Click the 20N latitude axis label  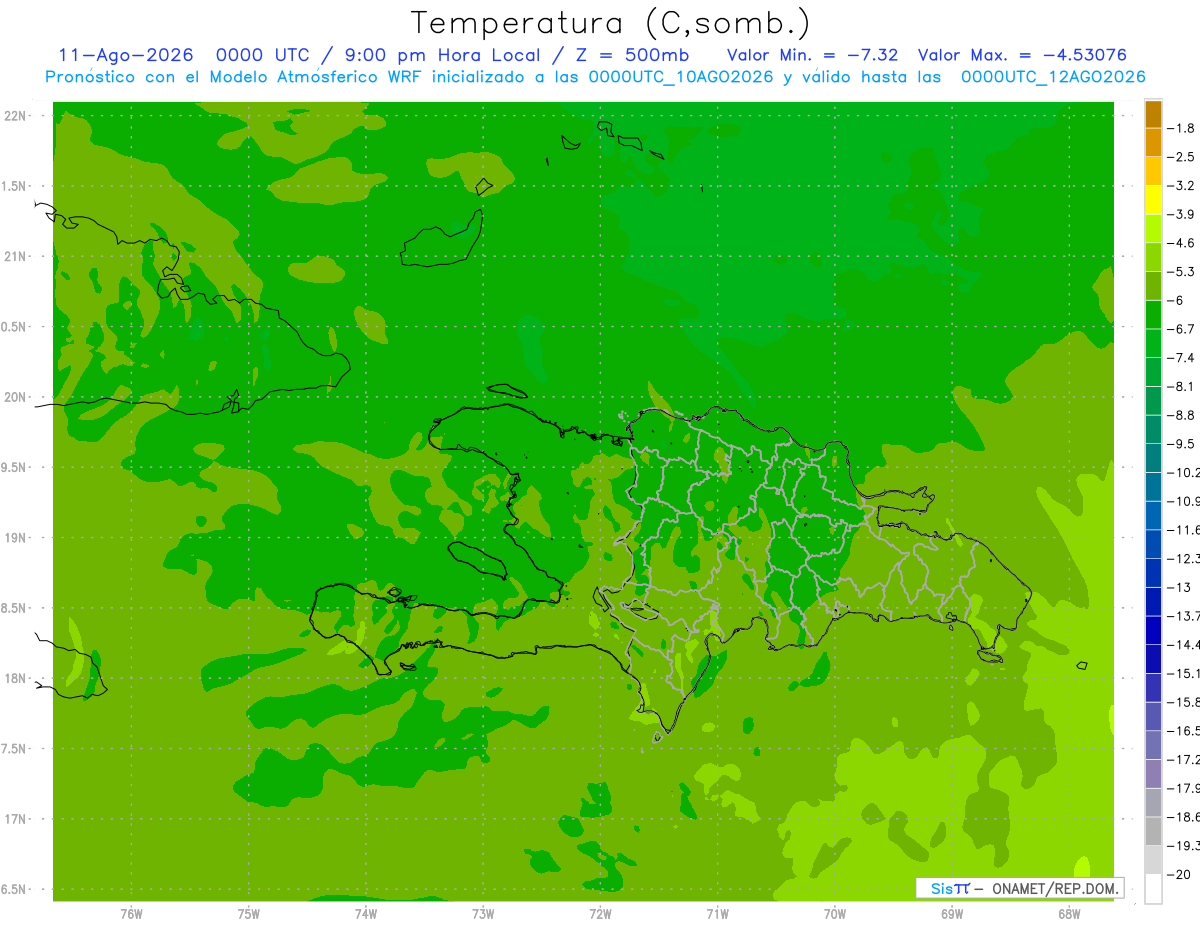click(15, 397)
